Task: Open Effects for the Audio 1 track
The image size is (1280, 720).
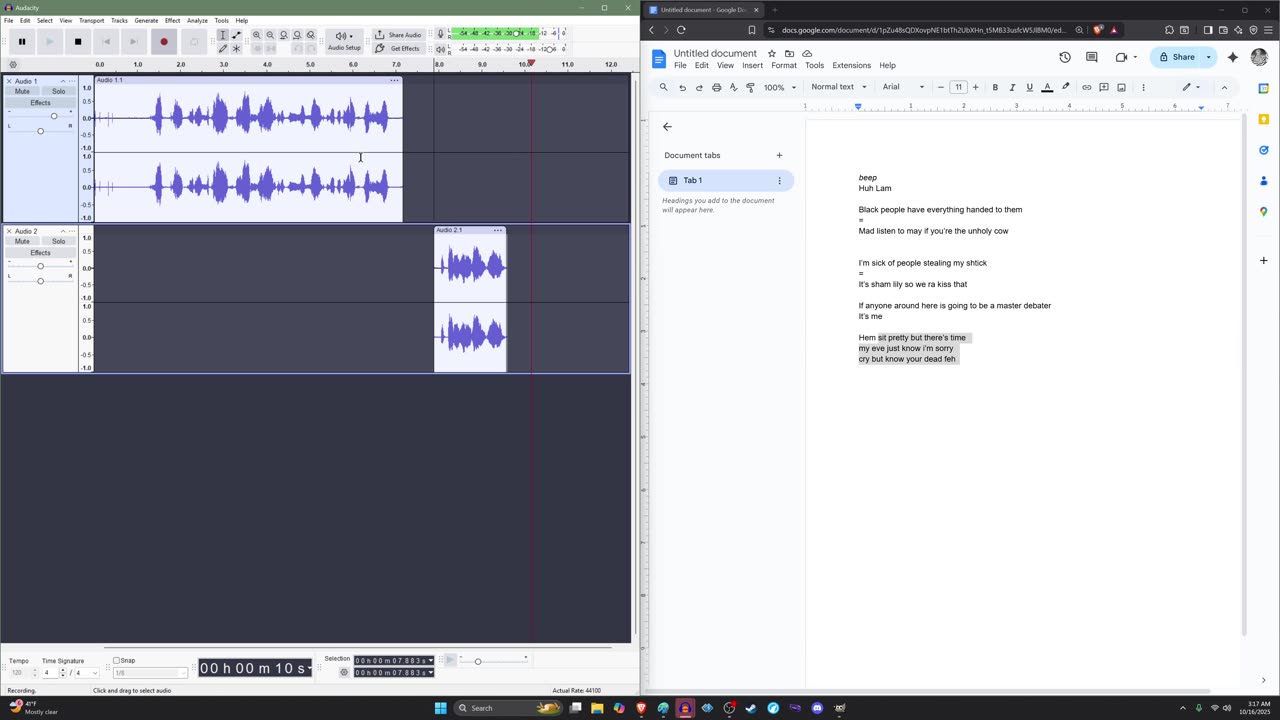Action: (40, 103)
